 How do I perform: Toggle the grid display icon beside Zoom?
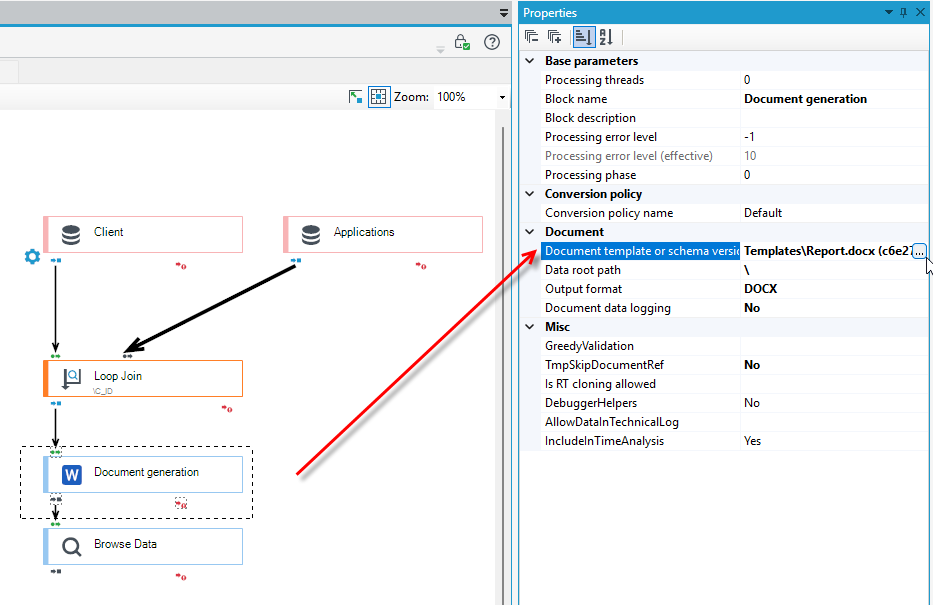pos(378,96)
